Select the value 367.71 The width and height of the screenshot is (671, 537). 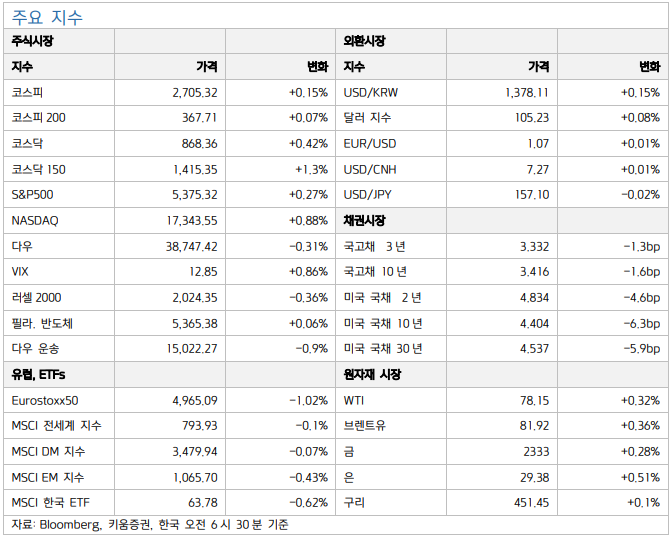[199, 118]
